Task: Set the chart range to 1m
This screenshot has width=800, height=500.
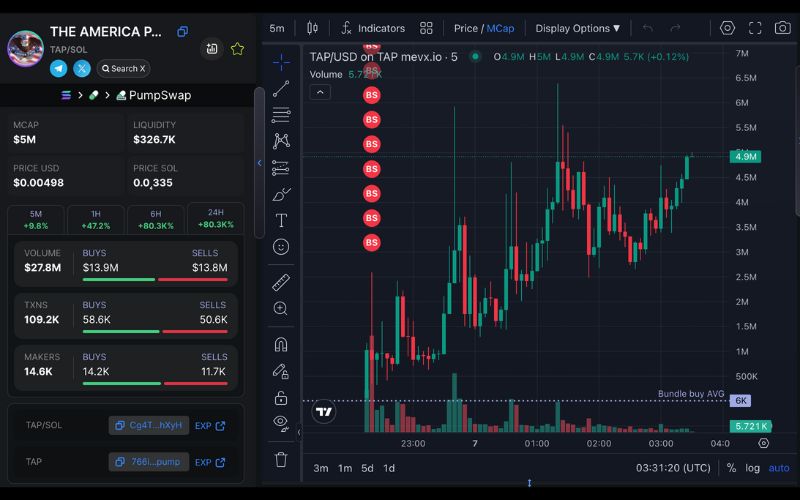Action: point(345,468)
